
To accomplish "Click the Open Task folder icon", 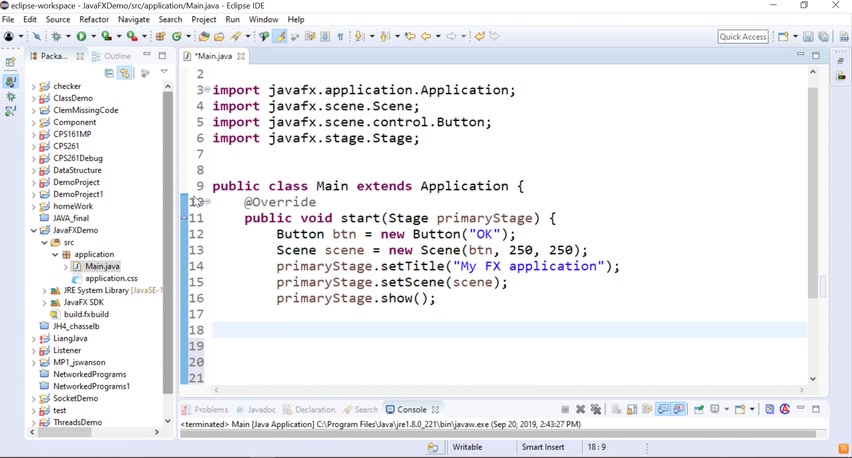I will (219, 36).
